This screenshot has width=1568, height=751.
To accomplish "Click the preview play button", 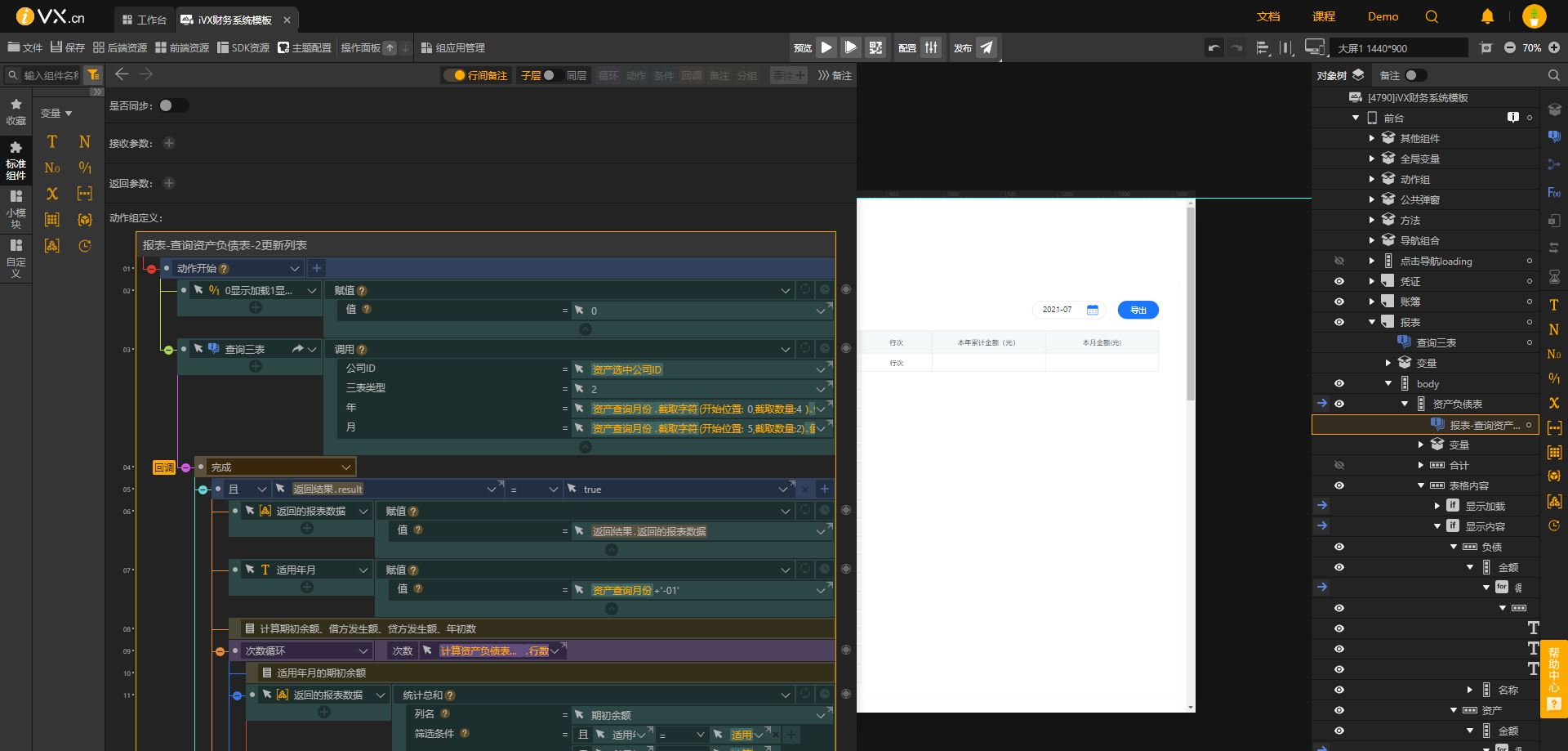I will point(826,47).
